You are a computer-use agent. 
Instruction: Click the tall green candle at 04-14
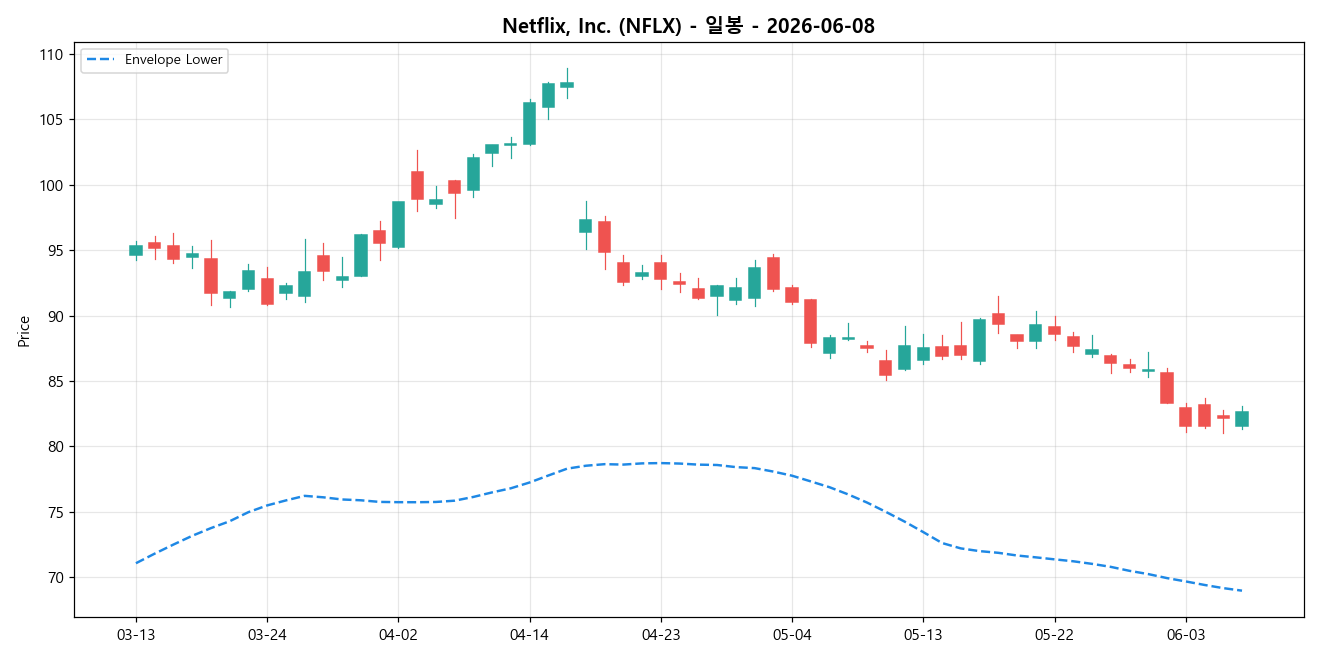coord(529,123)
